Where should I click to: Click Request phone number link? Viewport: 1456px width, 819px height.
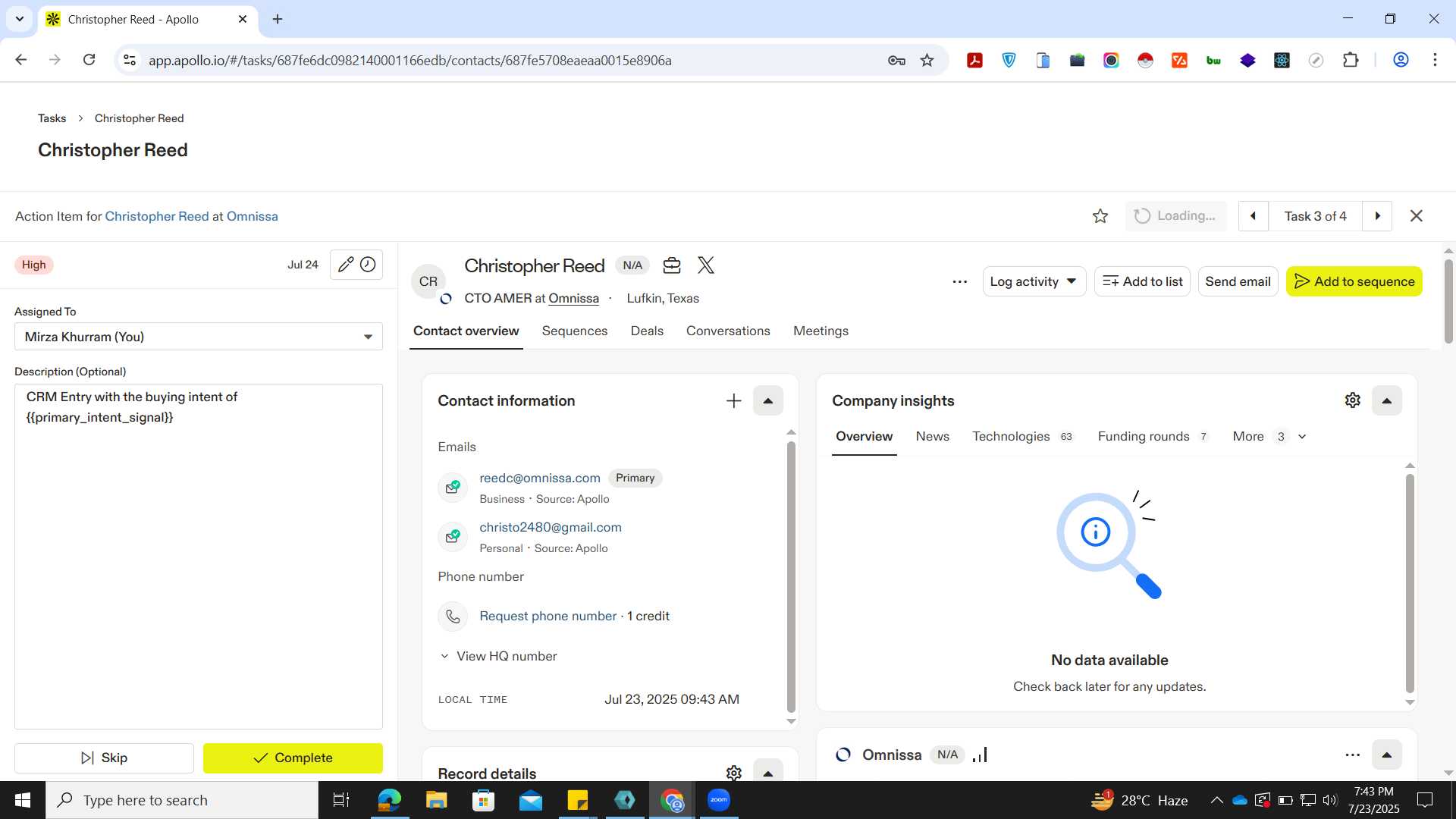click(x=548, y=617)
